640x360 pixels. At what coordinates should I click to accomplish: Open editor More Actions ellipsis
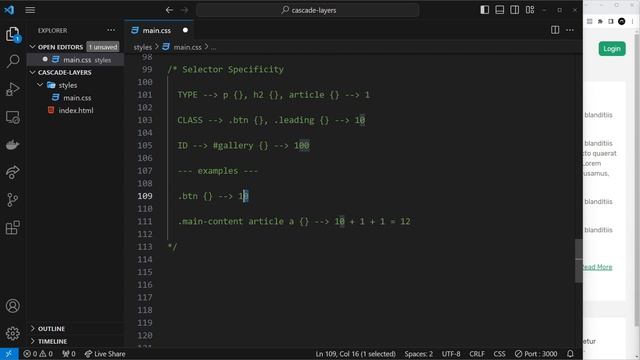click(570, 30)
